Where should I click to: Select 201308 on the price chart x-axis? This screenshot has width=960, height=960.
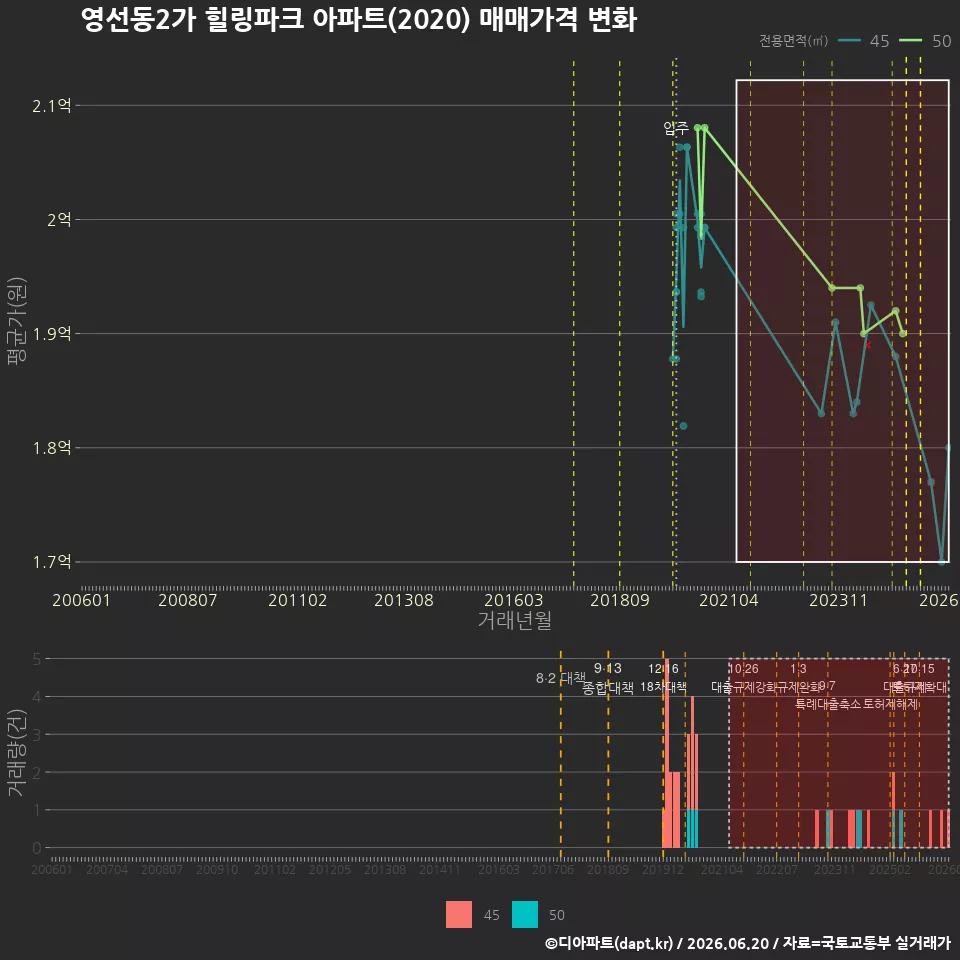(403, 600)
